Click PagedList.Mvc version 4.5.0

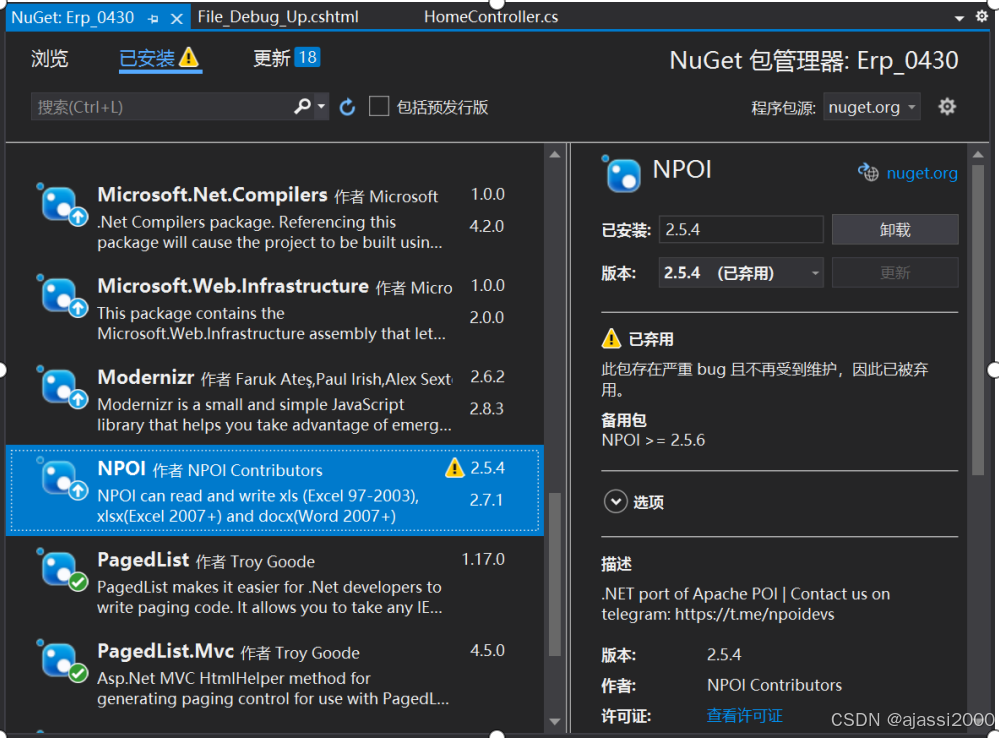click(487, 651)
